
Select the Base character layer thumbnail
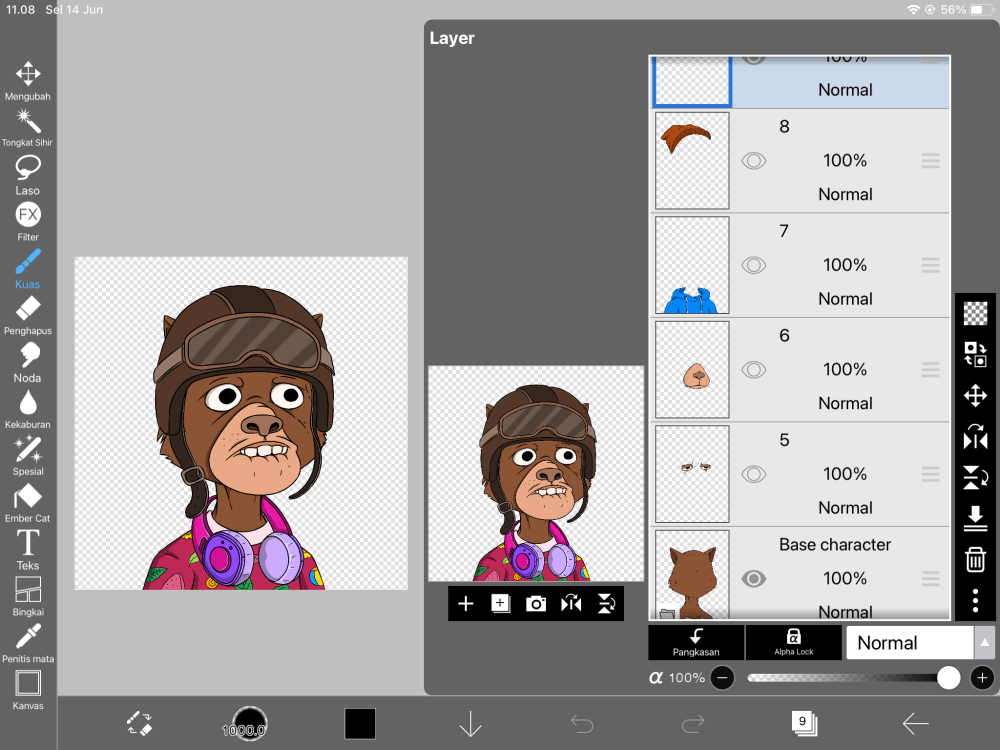[x=692, y=575]
